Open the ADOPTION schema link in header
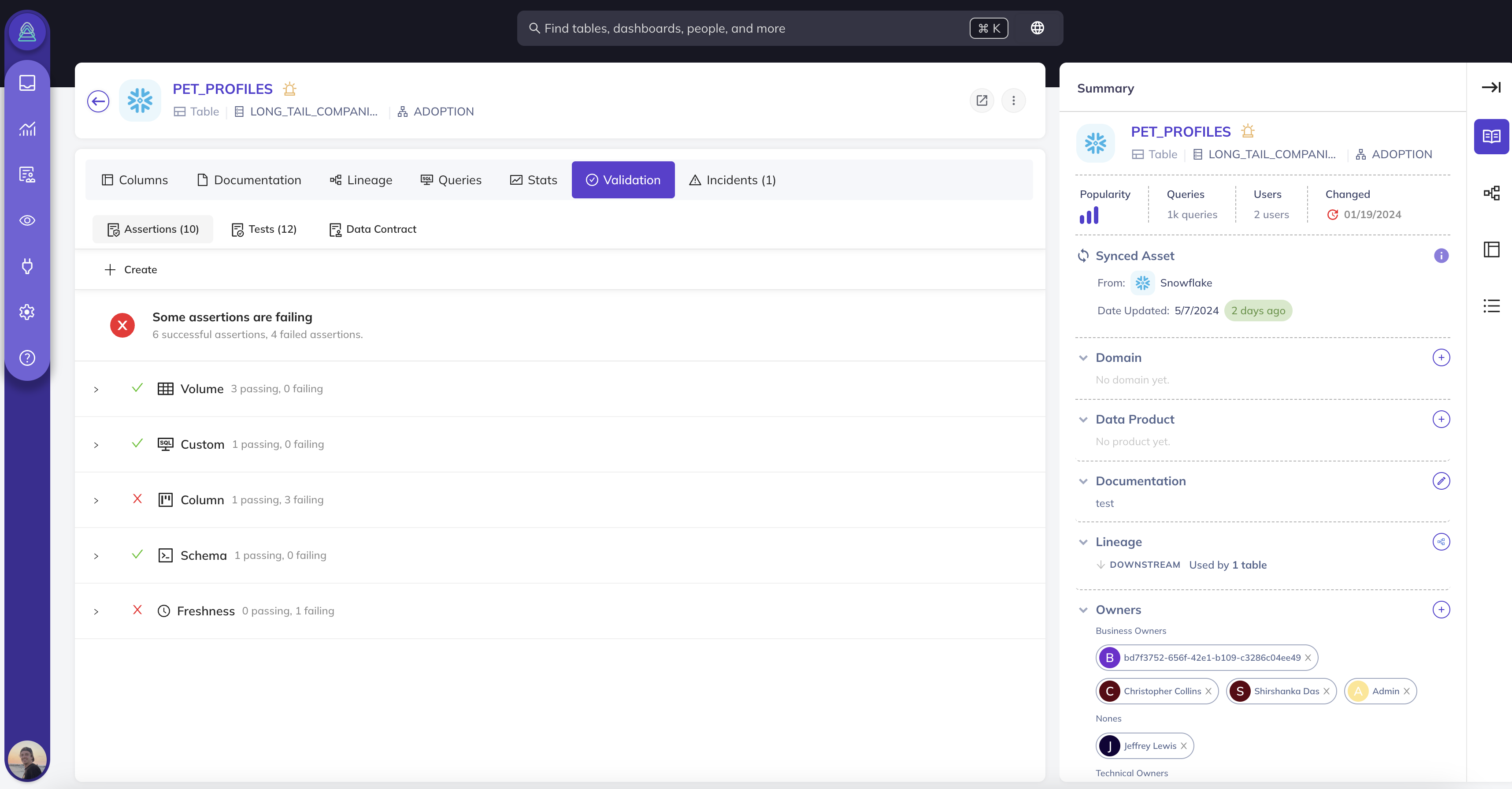1512x789 pixels. [443, 112]
